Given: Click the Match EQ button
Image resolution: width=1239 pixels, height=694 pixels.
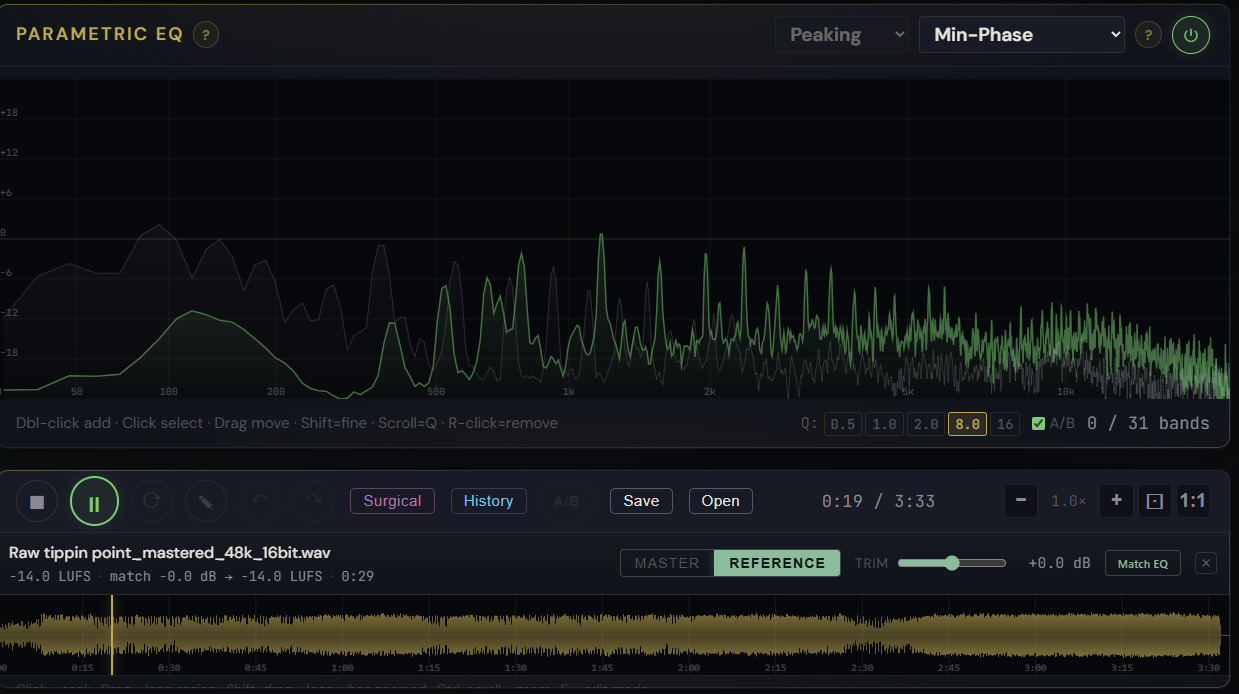Looking at the screenshot, I should click(x=1142, y=564).
